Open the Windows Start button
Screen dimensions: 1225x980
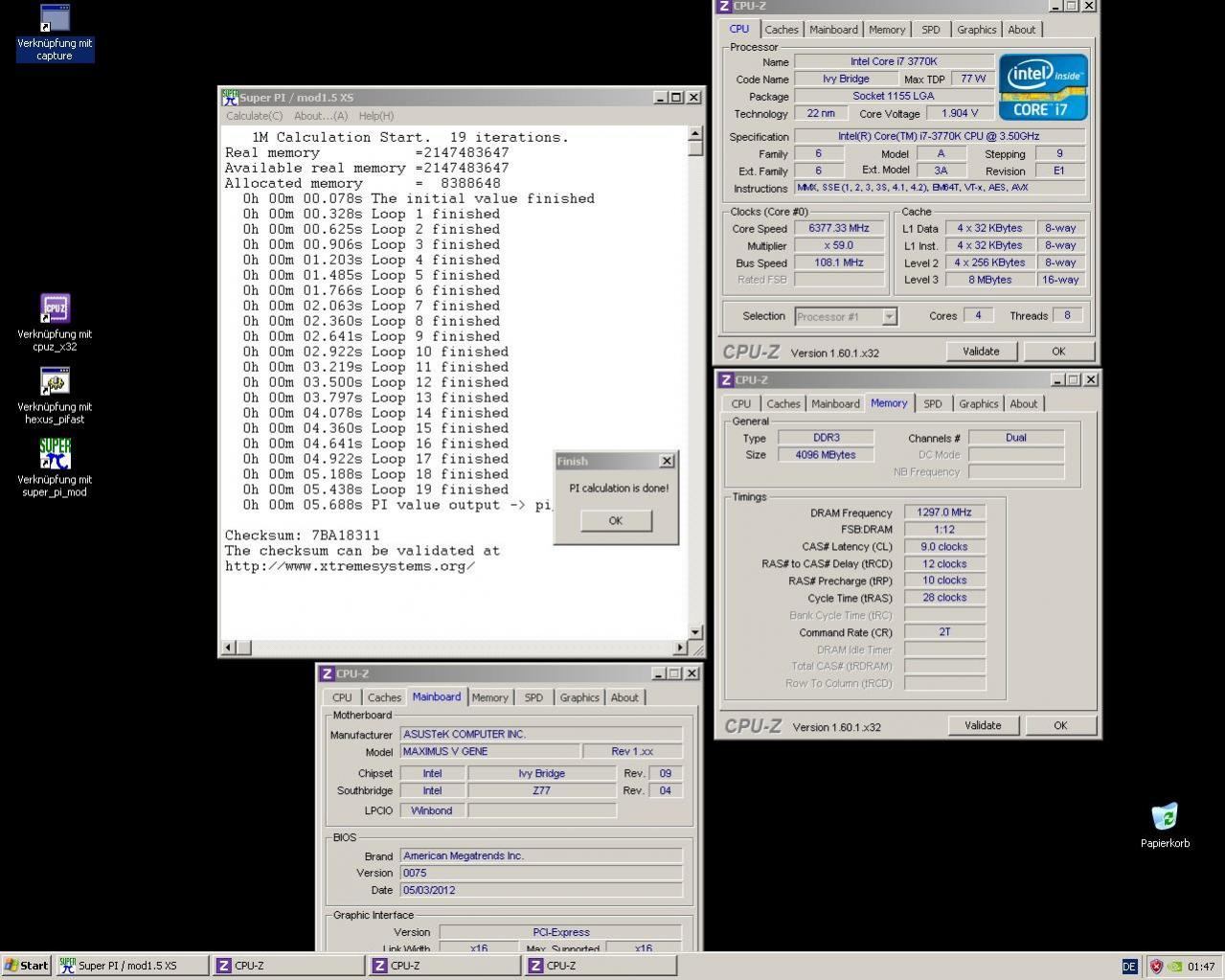[x=26, y=966]
